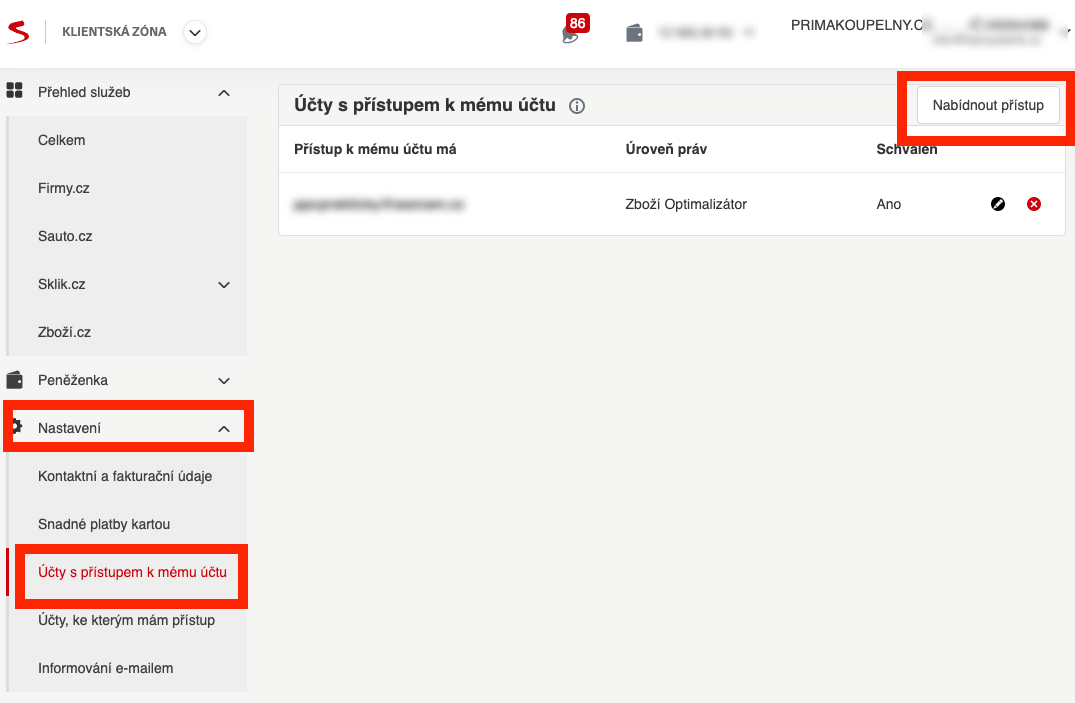Click the Peněženka wallet sidebar icon
The height and width of the screenshot is (703, 1075).
14,379
